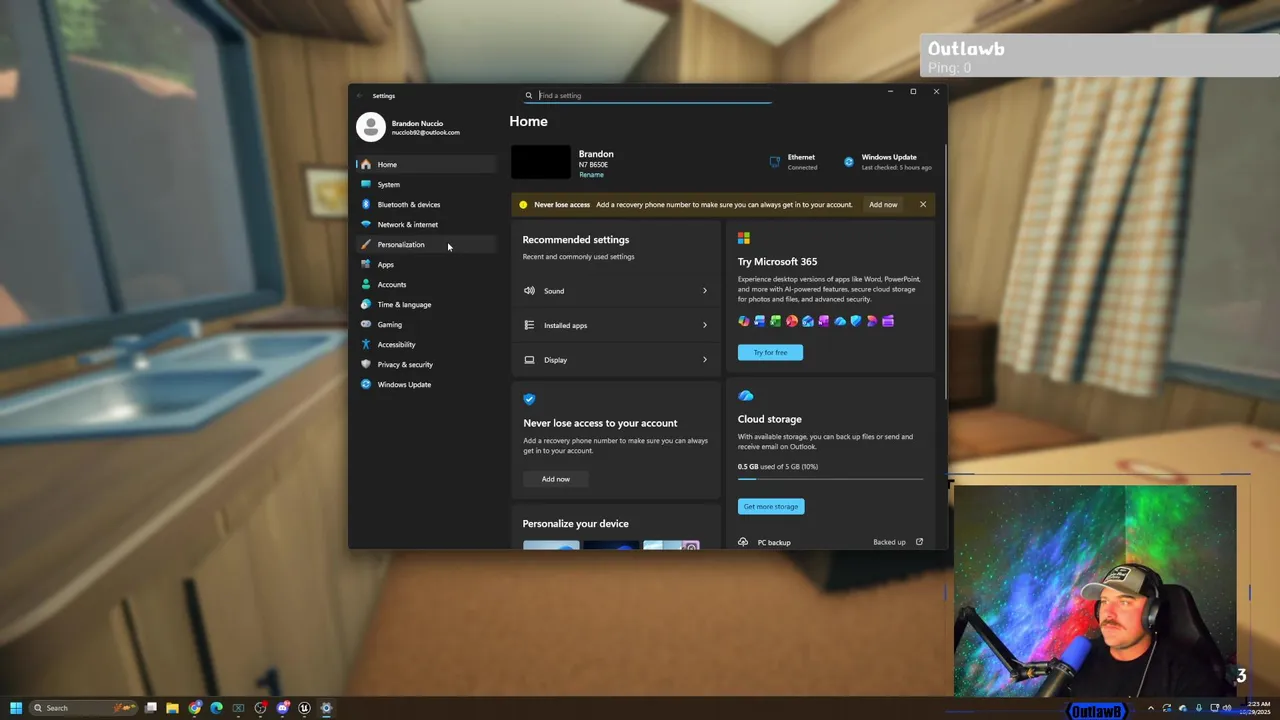The height and width of the screenshot is (720, 1280).
Task: Click the Rename link under the PC name
Action: pyautogui.click(x=591, y=175)
